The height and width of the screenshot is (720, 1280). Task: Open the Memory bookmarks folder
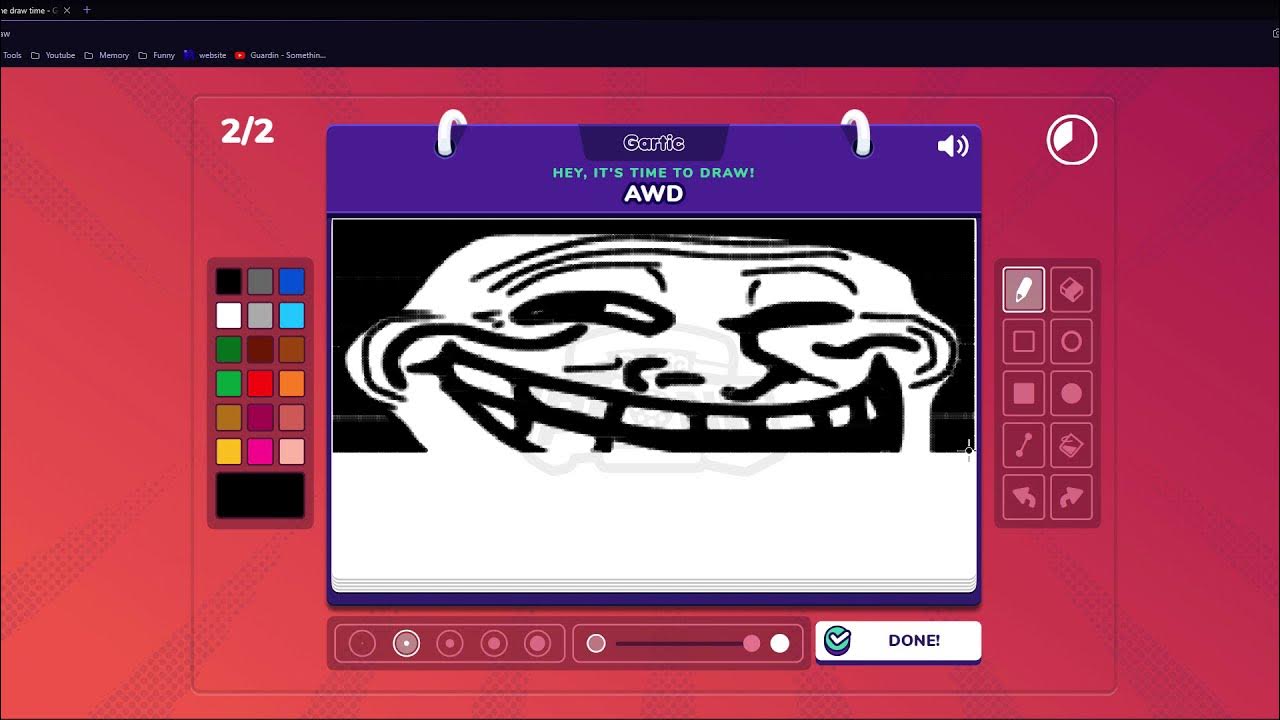(107, 55)
